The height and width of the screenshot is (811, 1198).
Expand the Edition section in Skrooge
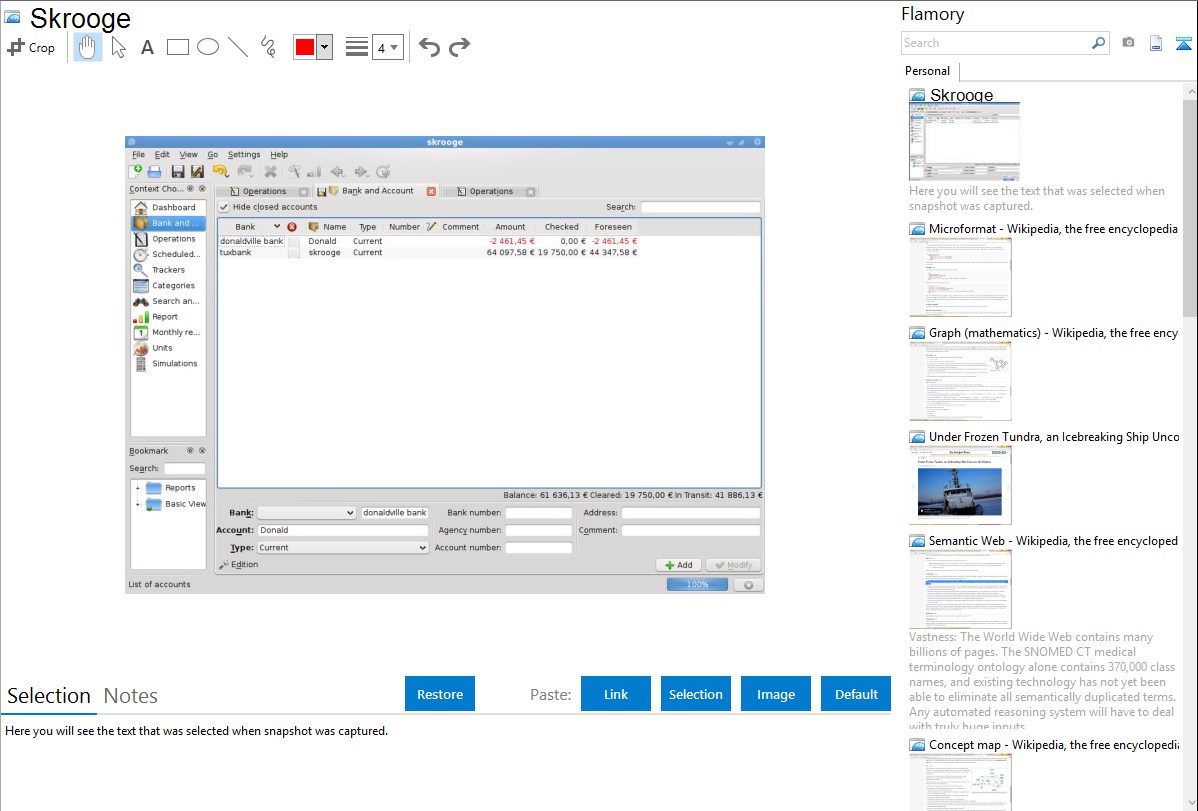pyautogui.click(x=238, y=565)
